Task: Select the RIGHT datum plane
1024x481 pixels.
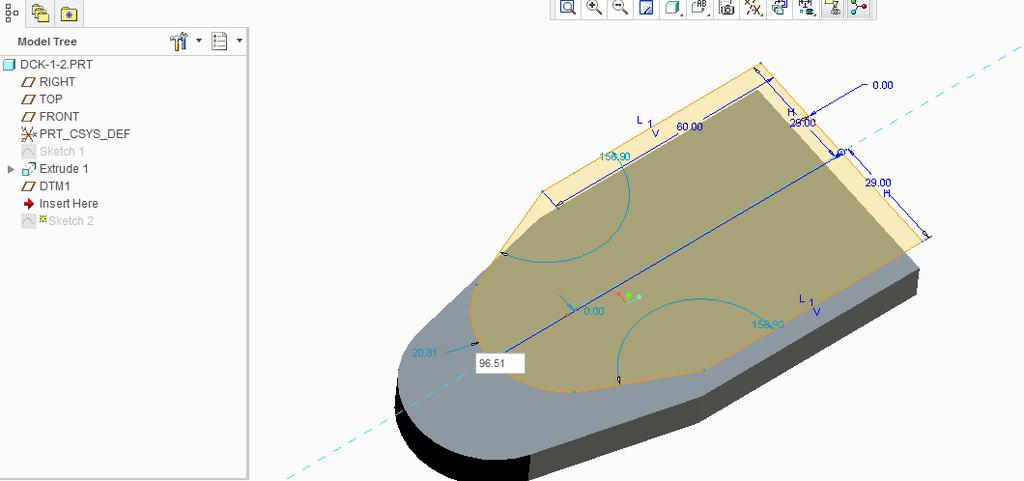Action: tap(57, 82)
